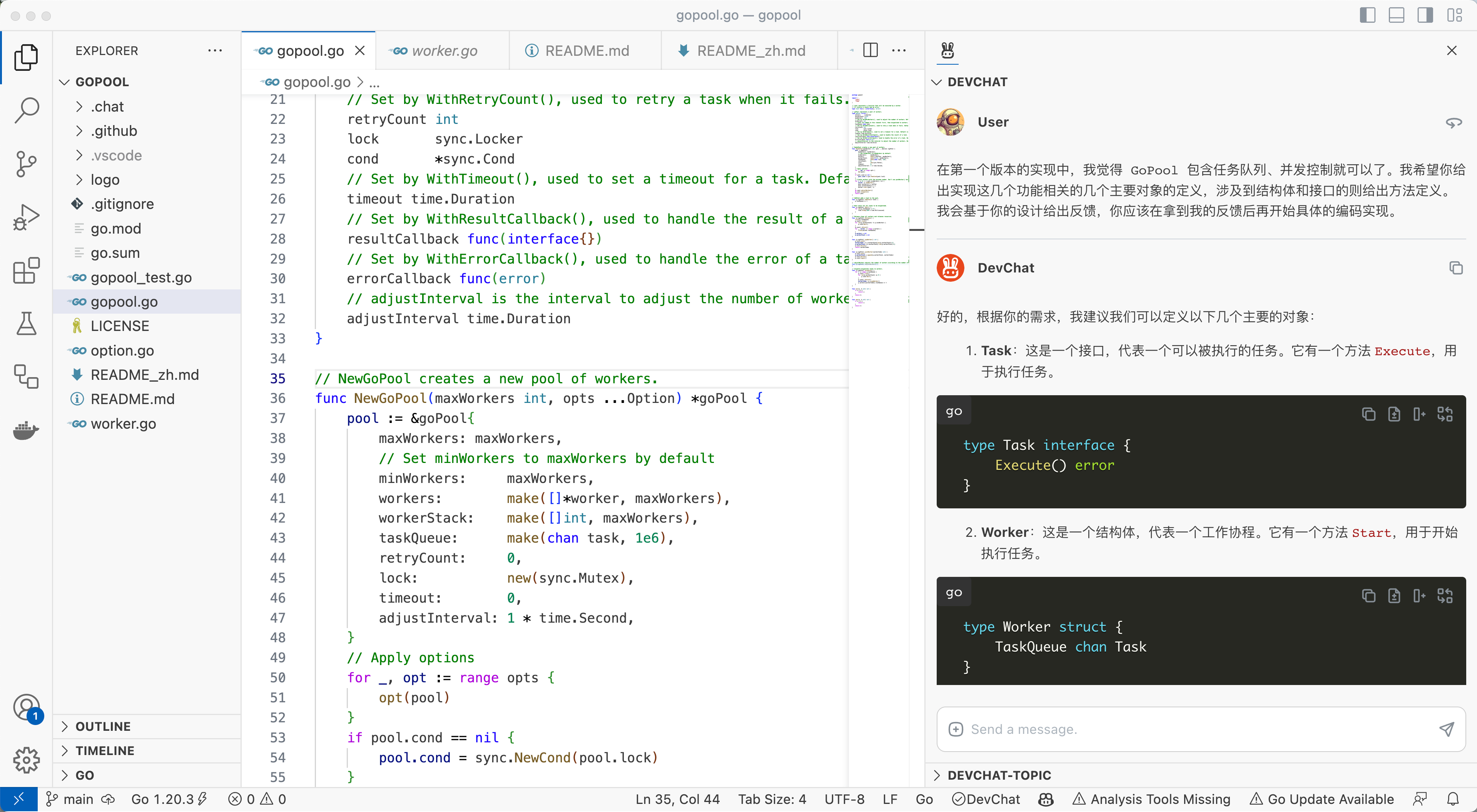The height and width of the screenshot is (812, 1477).
Task: Send the chat message in DevChat
Action: [1447, 729]
